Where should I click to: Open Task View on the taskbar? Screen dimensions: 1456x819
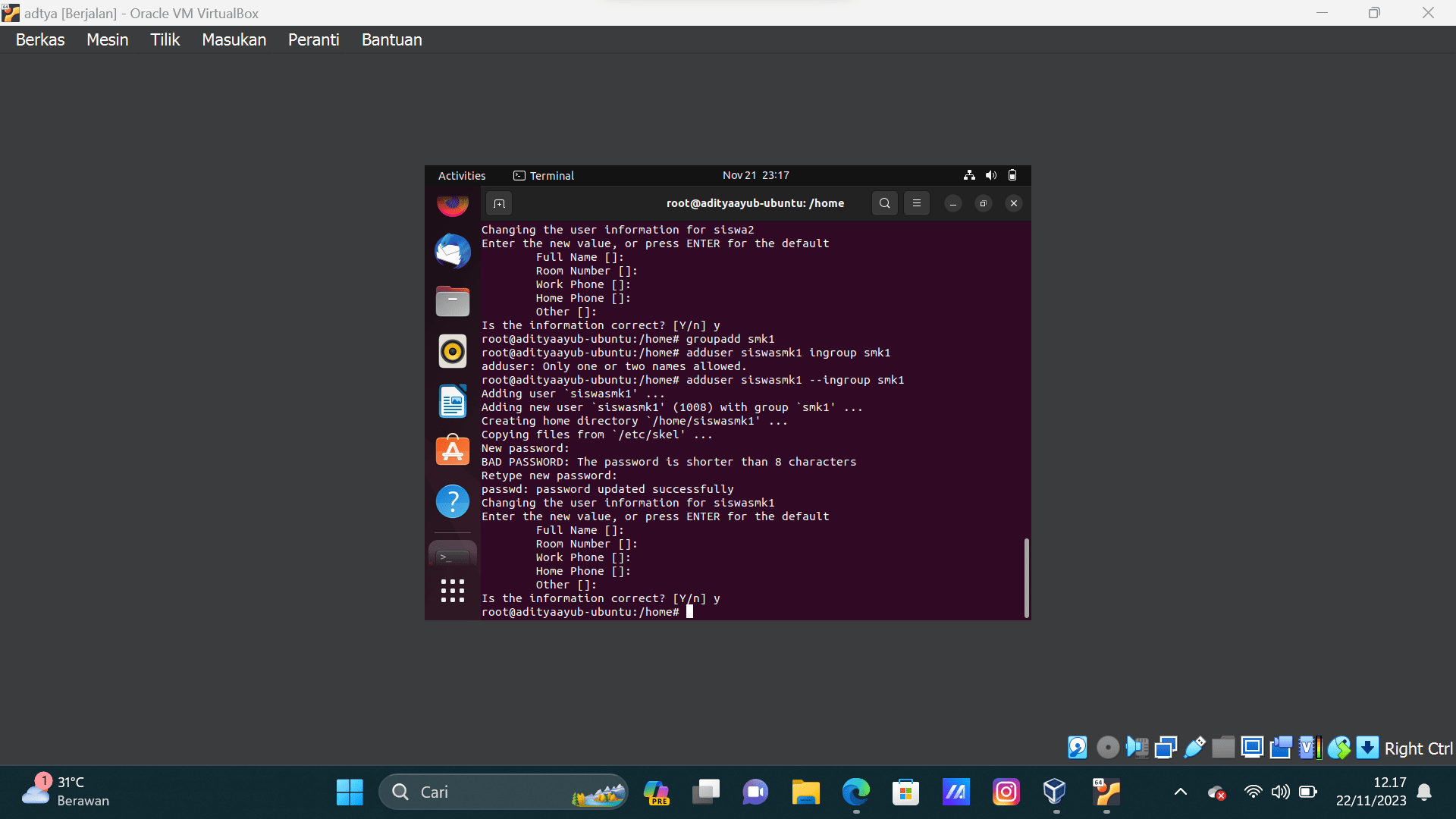click(x=706, y=792)
